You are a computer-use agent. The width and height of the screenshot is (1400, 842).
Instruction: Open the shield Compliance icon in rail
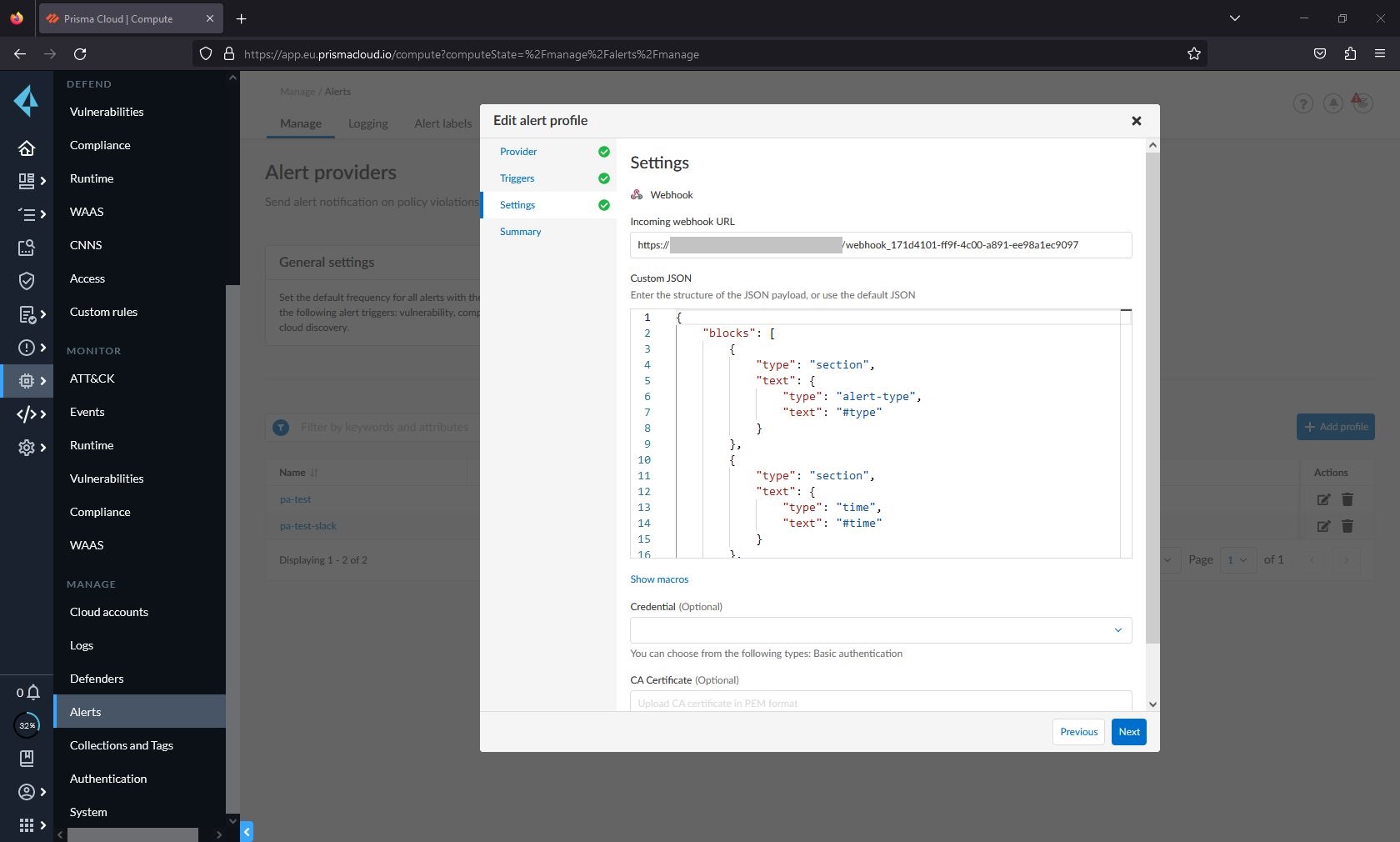point(27,281)
